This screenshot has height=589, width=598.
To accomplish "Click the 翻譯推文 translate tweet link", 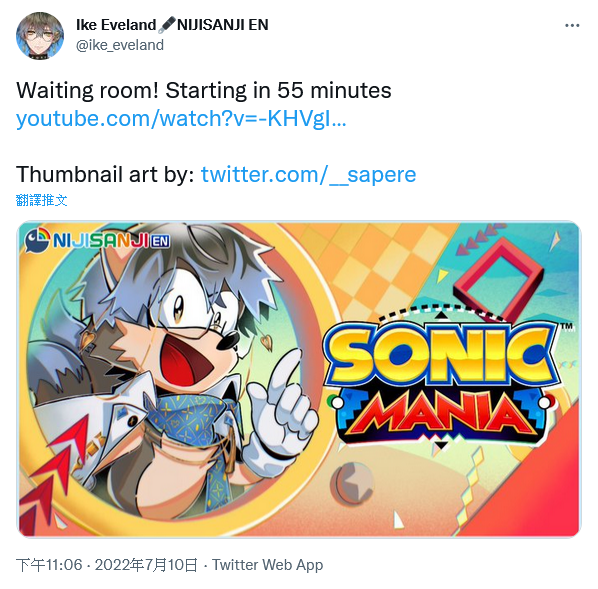I will [42, 200].
